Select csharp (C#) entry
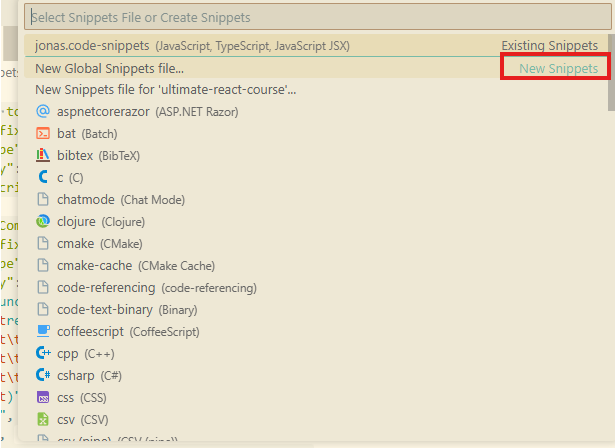 [316, 375]
